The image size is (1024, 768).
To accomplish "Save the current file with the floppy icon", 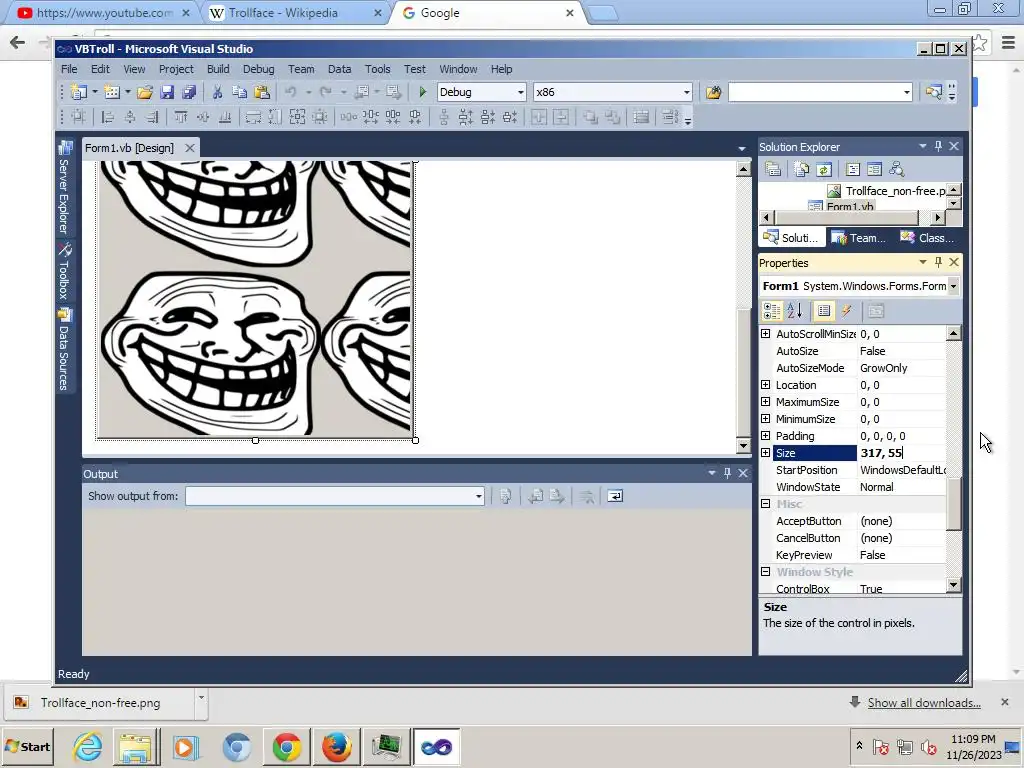I will pyautogui.click(x=167, y=92).
